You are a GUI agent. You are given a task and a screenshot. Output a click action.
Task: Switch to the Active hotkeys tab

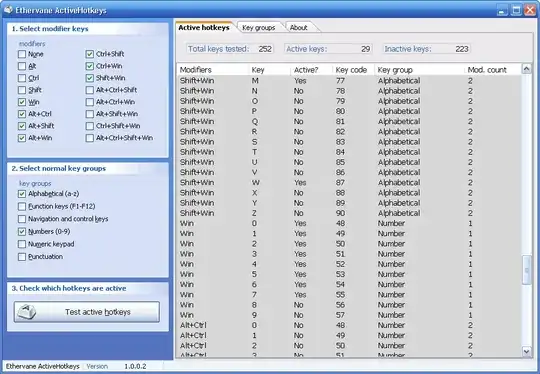tap(204, 28)
